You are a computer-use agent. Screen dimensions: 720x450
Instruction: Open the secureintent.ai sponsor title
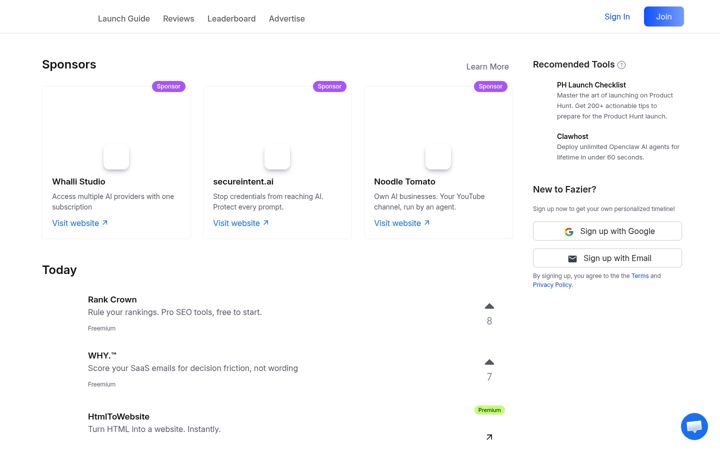tap(243, 182)
